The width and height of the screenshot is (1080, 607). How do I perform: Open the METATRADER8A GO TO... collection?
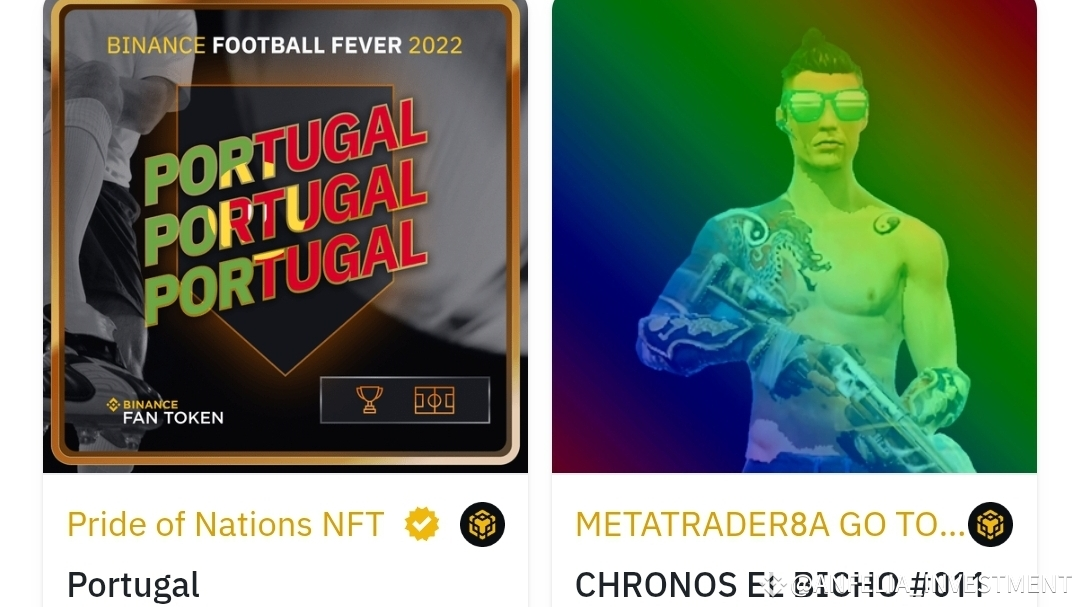click(769, 524)
